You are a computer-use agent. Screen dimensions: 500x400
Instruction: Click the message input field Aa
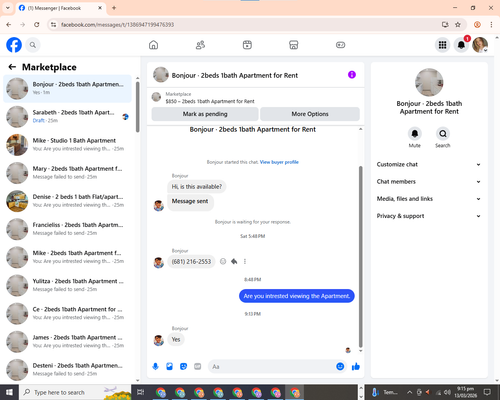click(271, 367)
